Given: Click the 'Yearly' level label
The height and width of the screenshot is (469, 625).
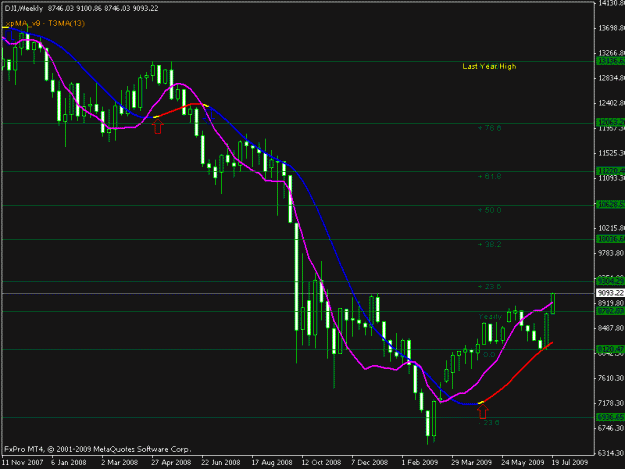Looking at the screenshot, I should coord(490,317).
